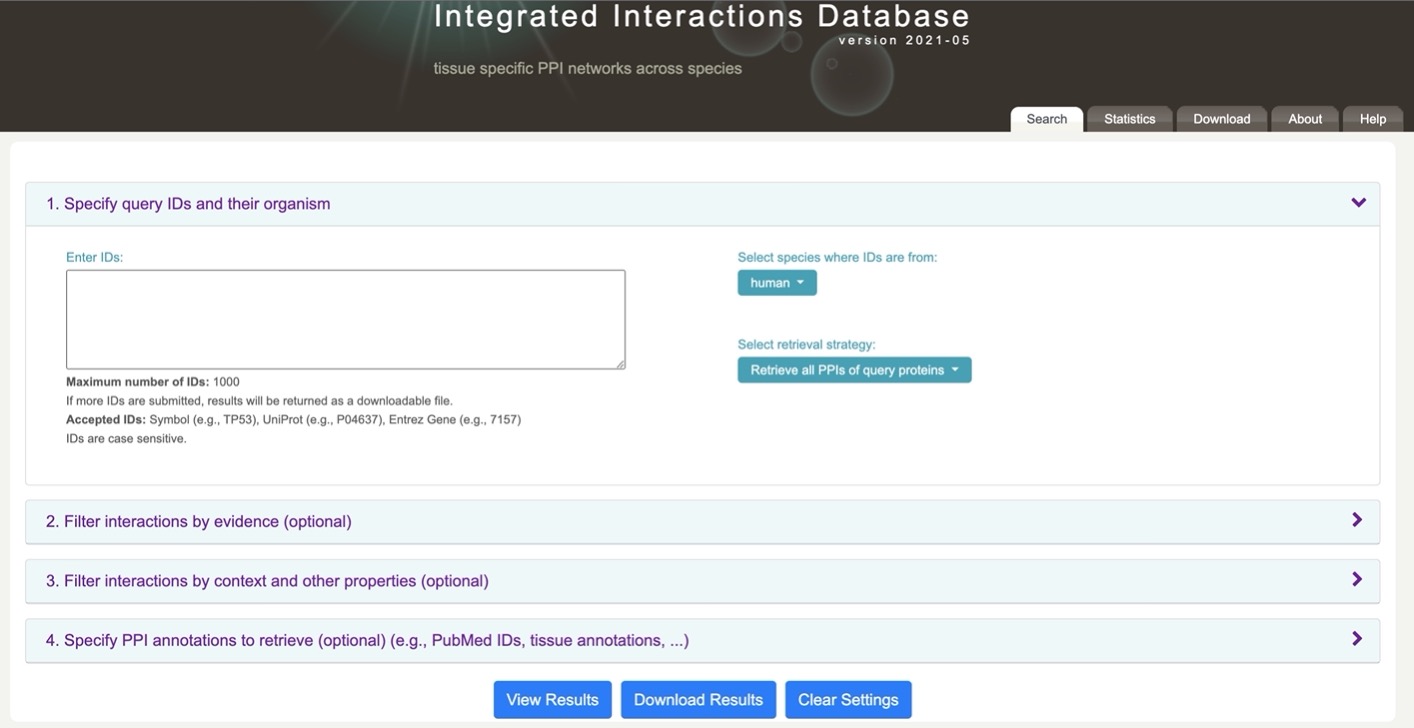Focus the Enter IDs text area
This screenshot has height=728, width=1414.
coord(346,319)
